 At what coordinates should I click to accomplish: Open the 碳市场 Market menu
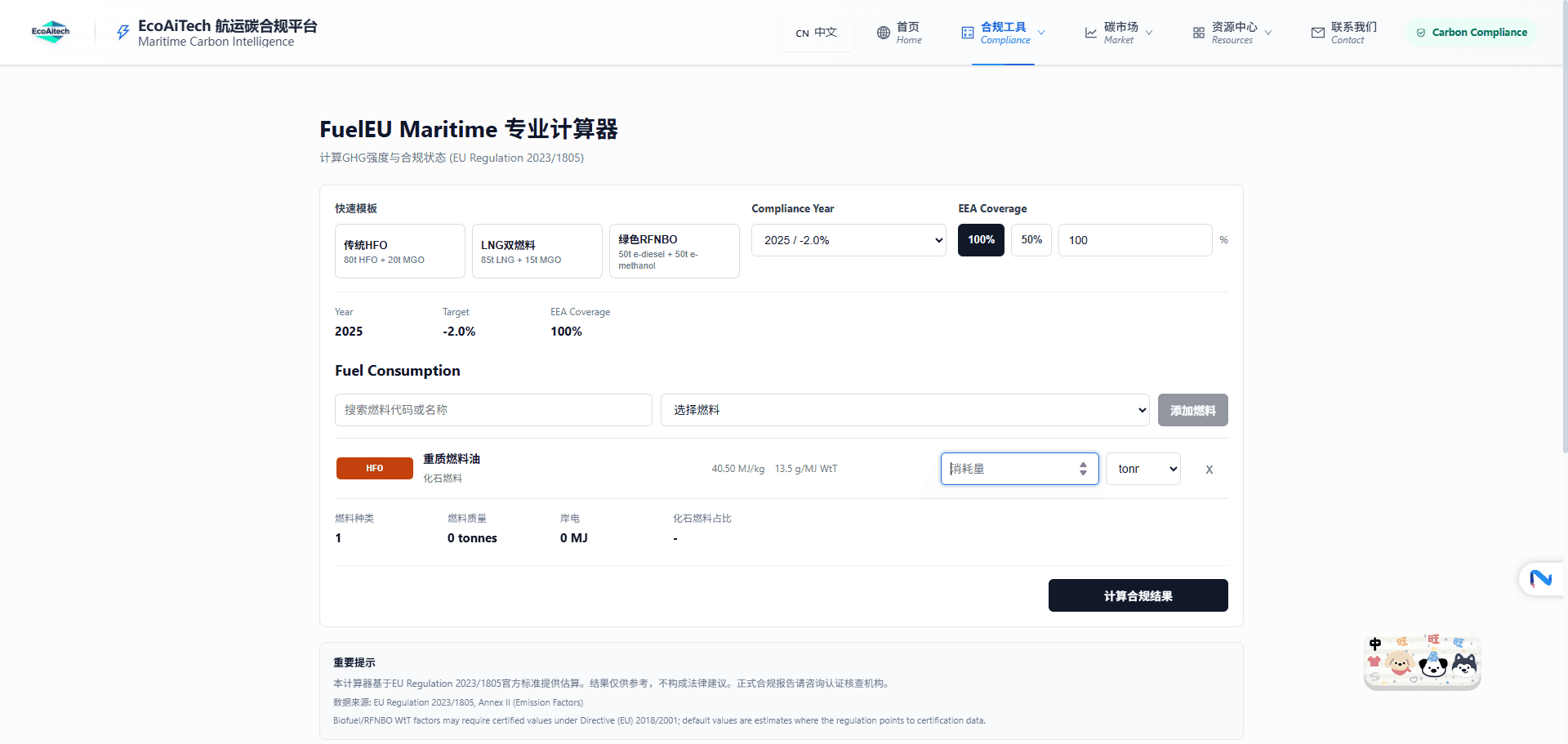point(1119,33)
